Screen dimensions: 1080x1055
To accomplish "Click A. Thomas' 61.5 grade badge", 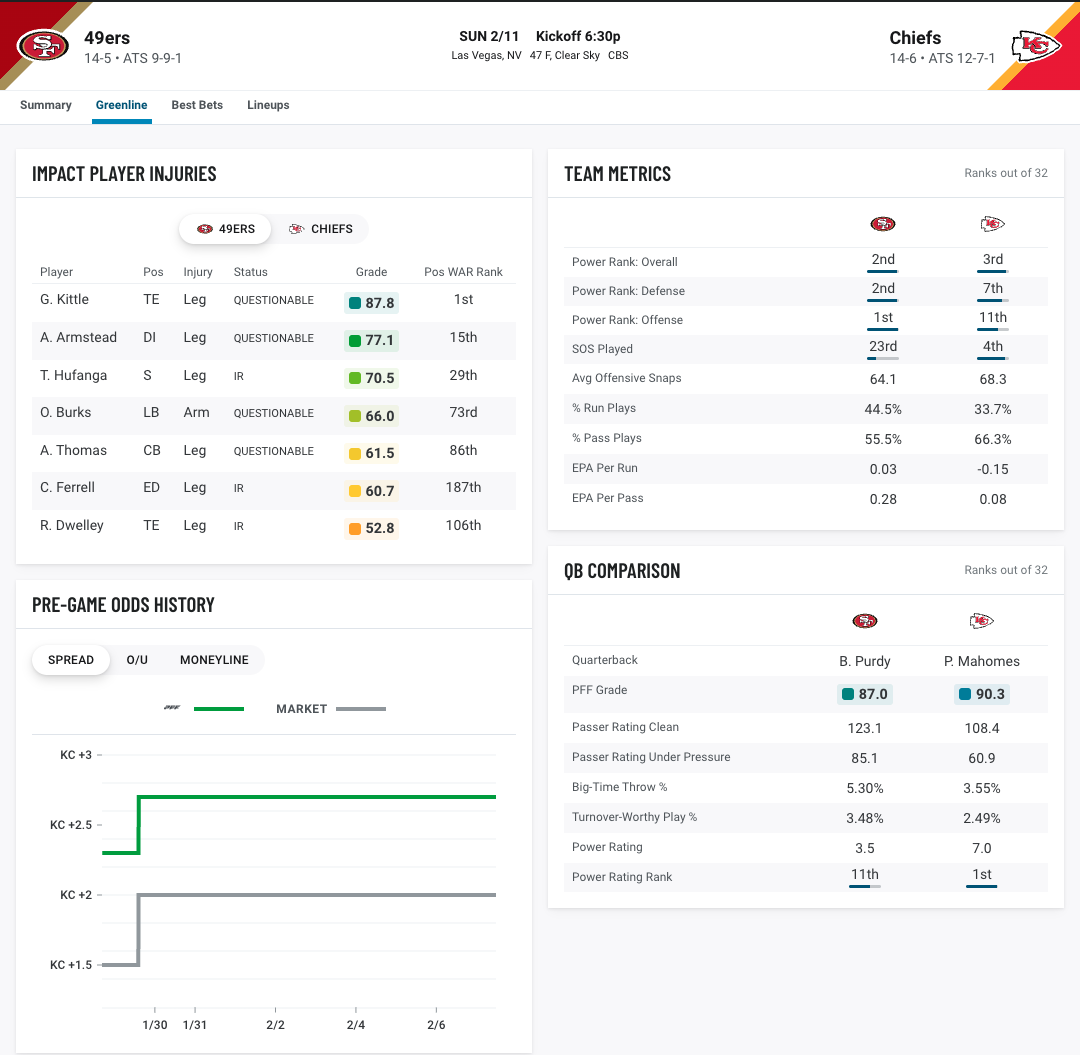I will point(371,453).
